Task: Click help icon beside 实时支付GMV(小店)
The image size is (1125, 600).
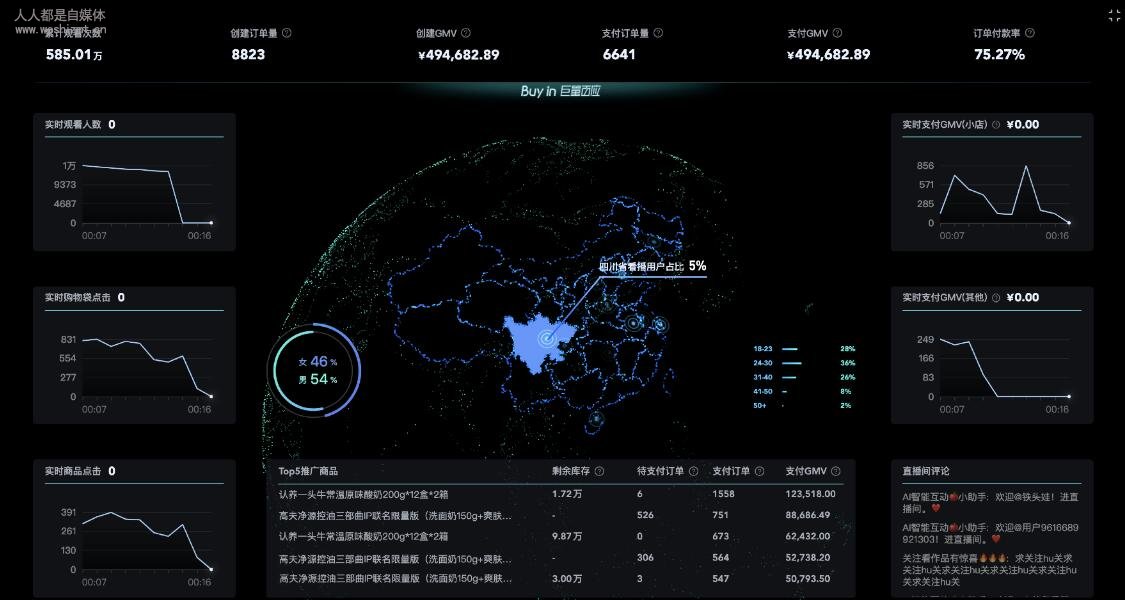Action: point(996,125)
